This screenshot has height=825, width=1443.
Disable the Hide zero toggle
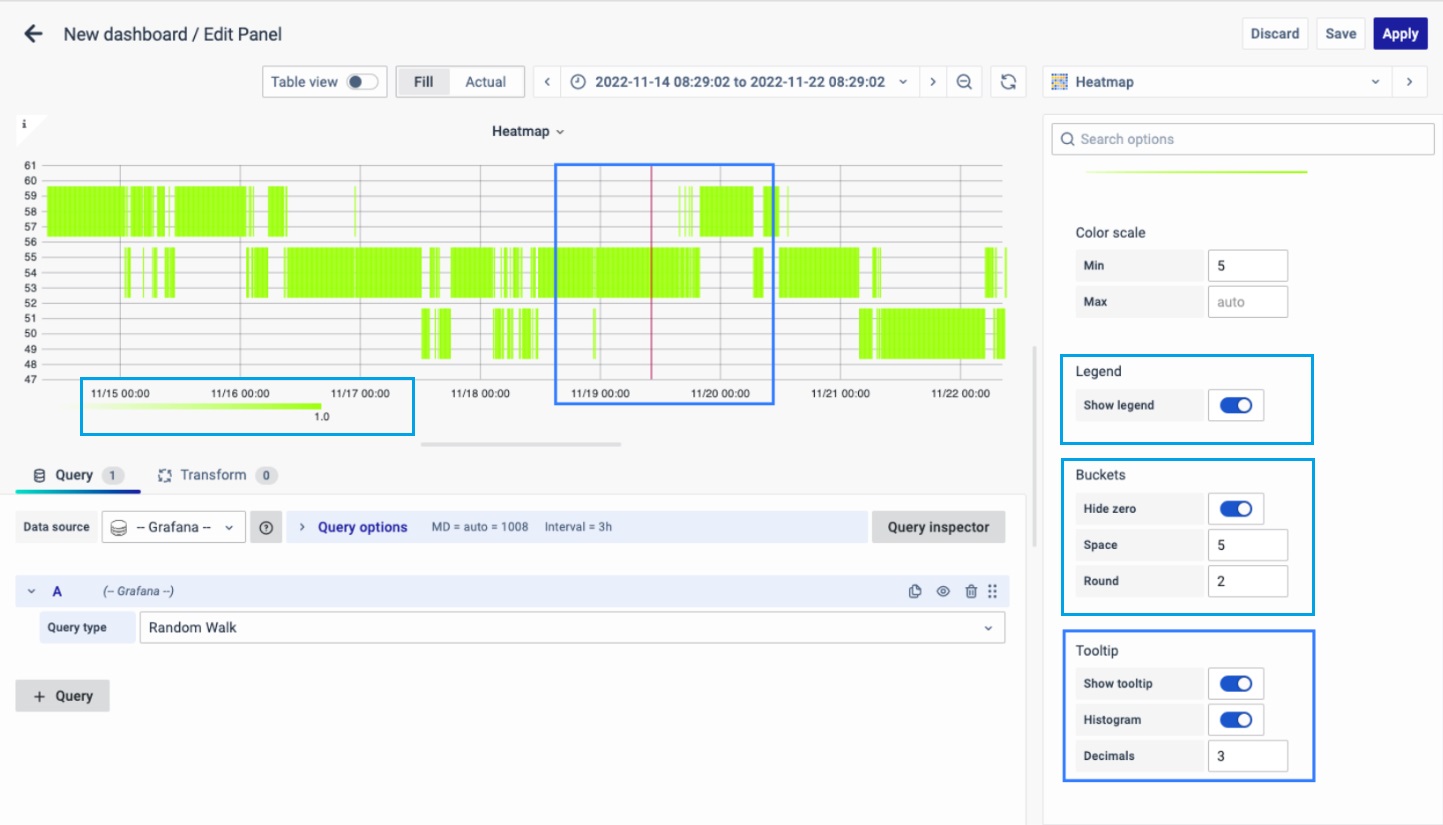tap(1236, 509)
